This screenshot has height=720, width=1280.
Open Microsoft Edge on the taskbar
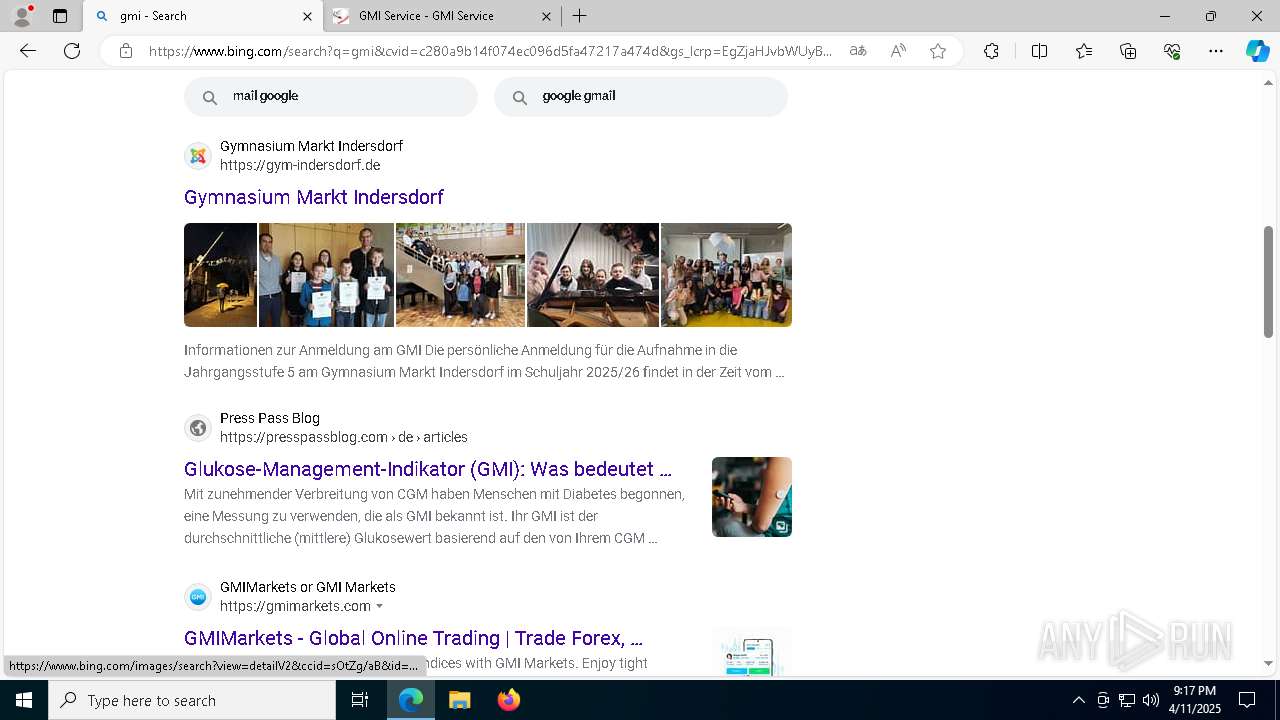[x=411, y=700]
